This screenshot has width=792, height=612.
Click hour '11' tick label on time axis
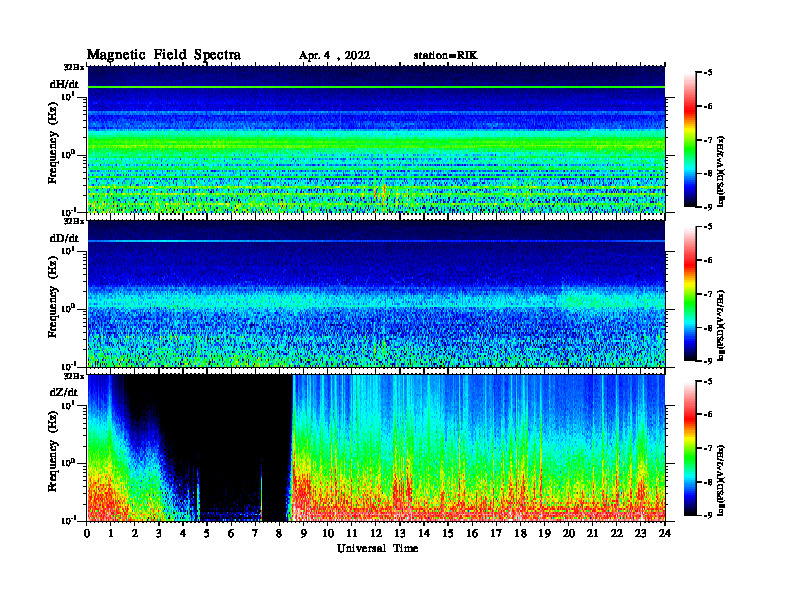tap(352, 533)
